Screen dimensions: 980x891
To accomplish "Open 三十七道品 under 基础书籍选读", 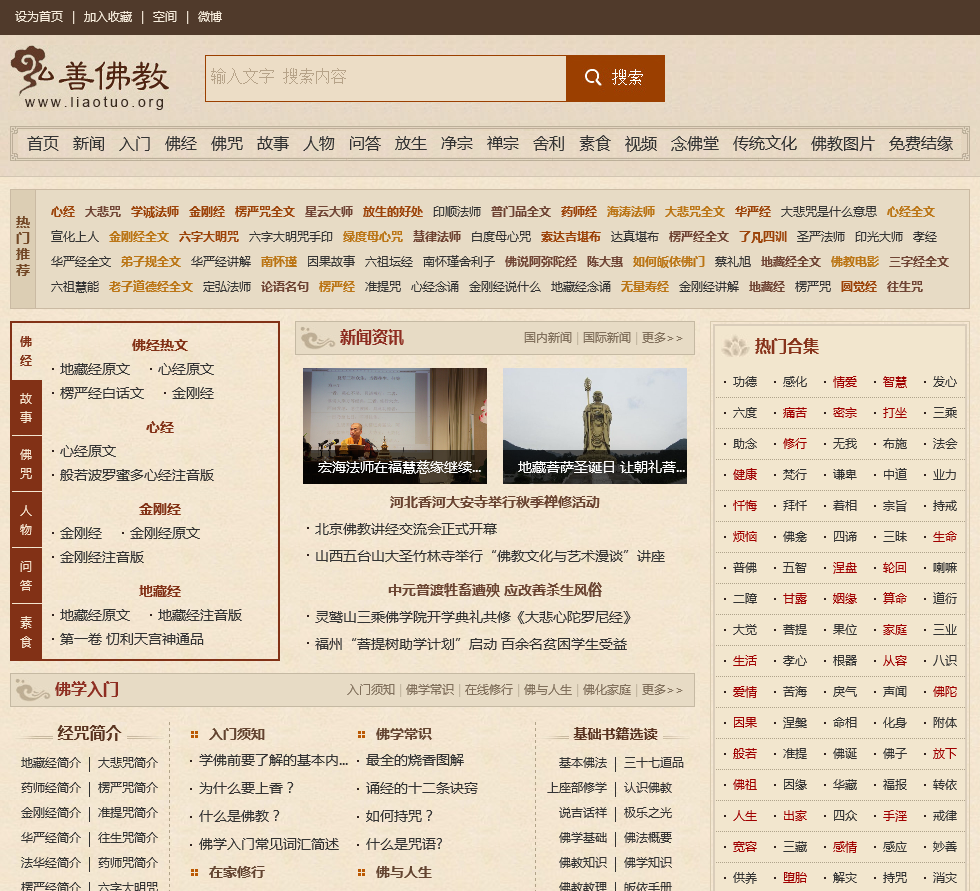I will point(654,762).
